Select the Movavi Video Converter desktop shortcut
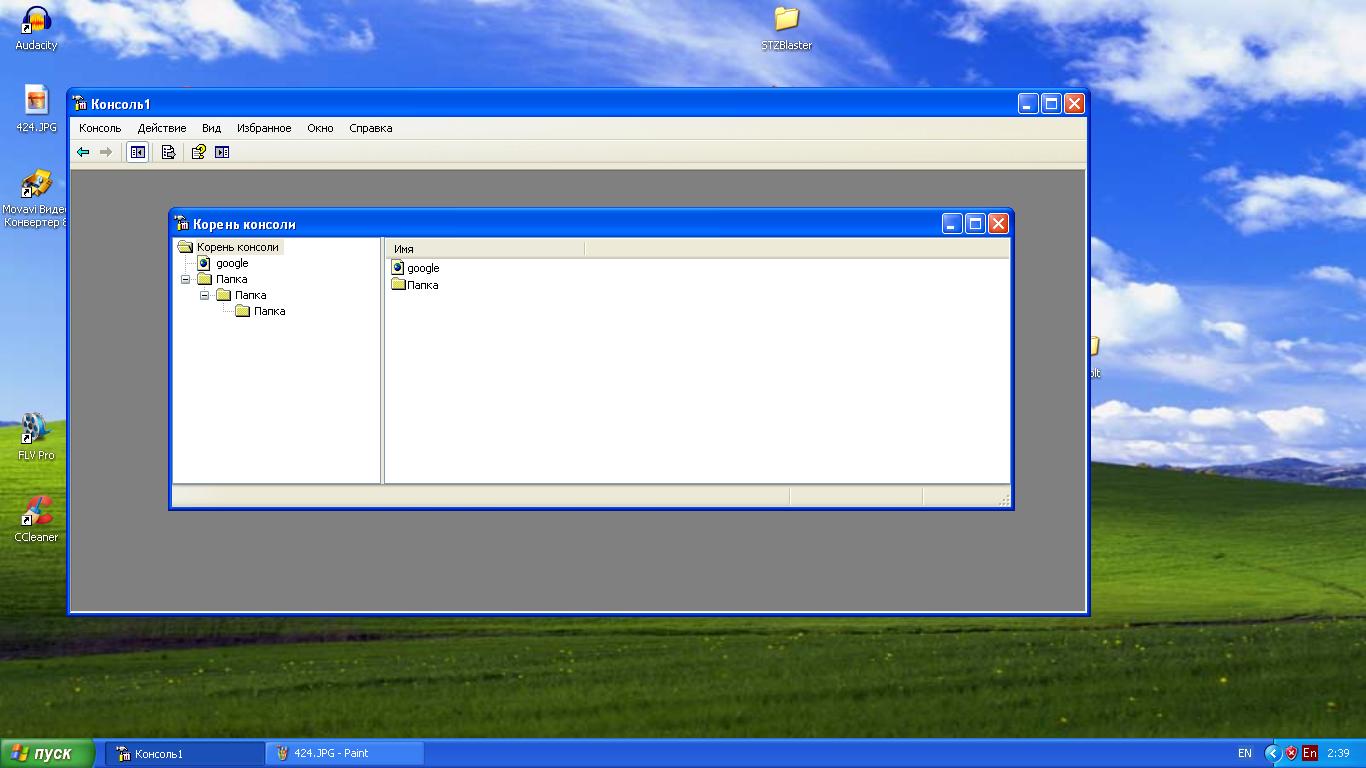1366x768 pixels. click(34, 198)
